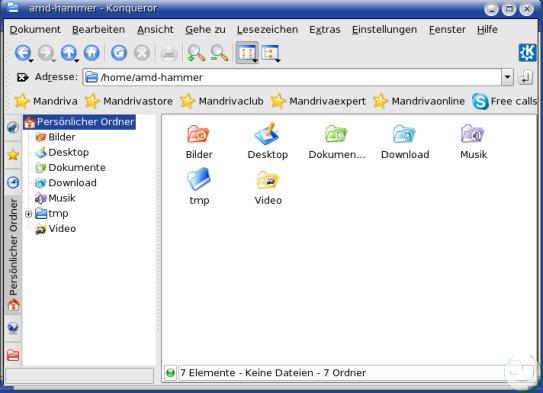Click the green status indicator light

coord(170,373)
